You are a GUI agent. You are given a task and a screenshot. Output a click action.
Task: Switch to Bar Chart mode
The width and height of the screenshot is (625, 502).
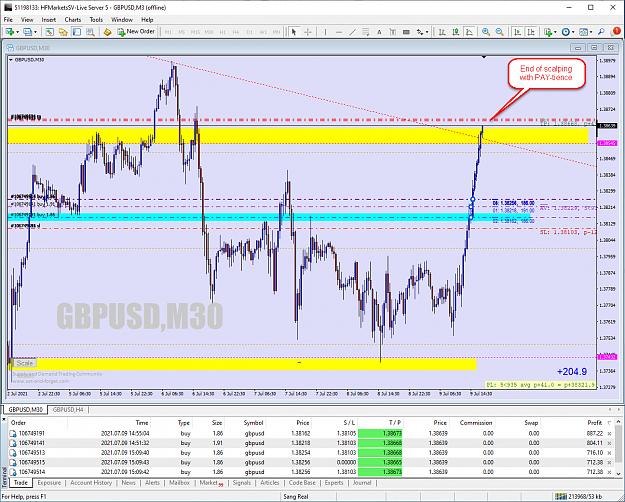pyautogui.click(x=442, y=32)
